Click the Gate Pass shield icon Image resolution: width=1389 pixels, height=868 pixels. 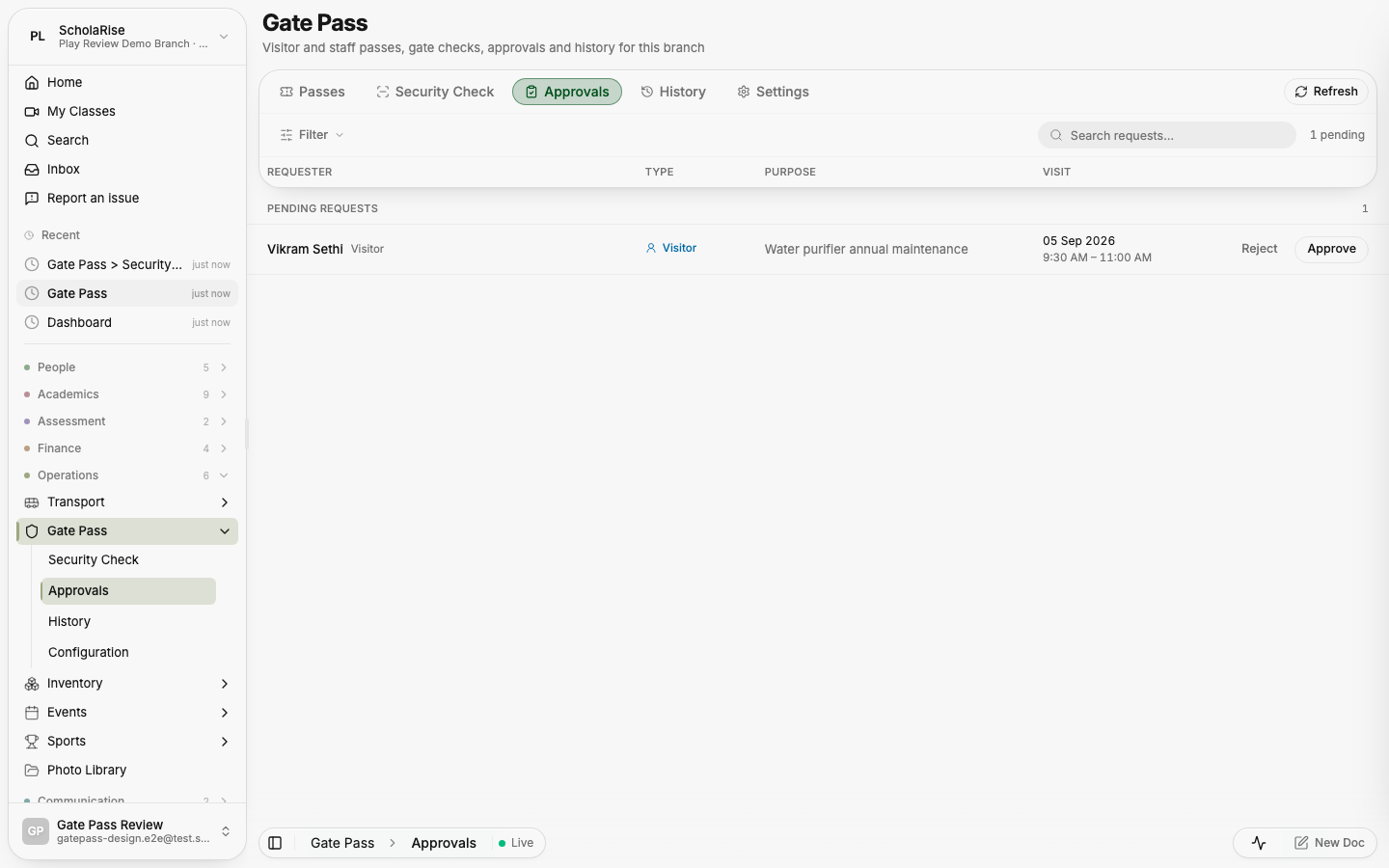click(32, 531)
